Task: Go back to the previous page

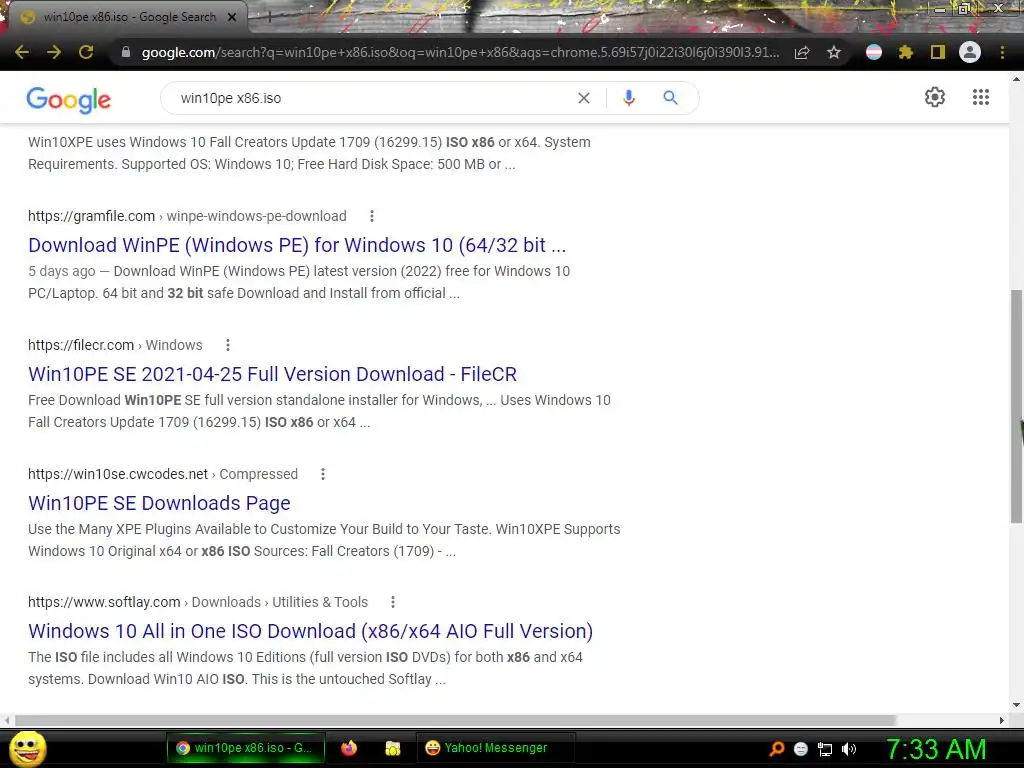Action: (x=22, y=52)
